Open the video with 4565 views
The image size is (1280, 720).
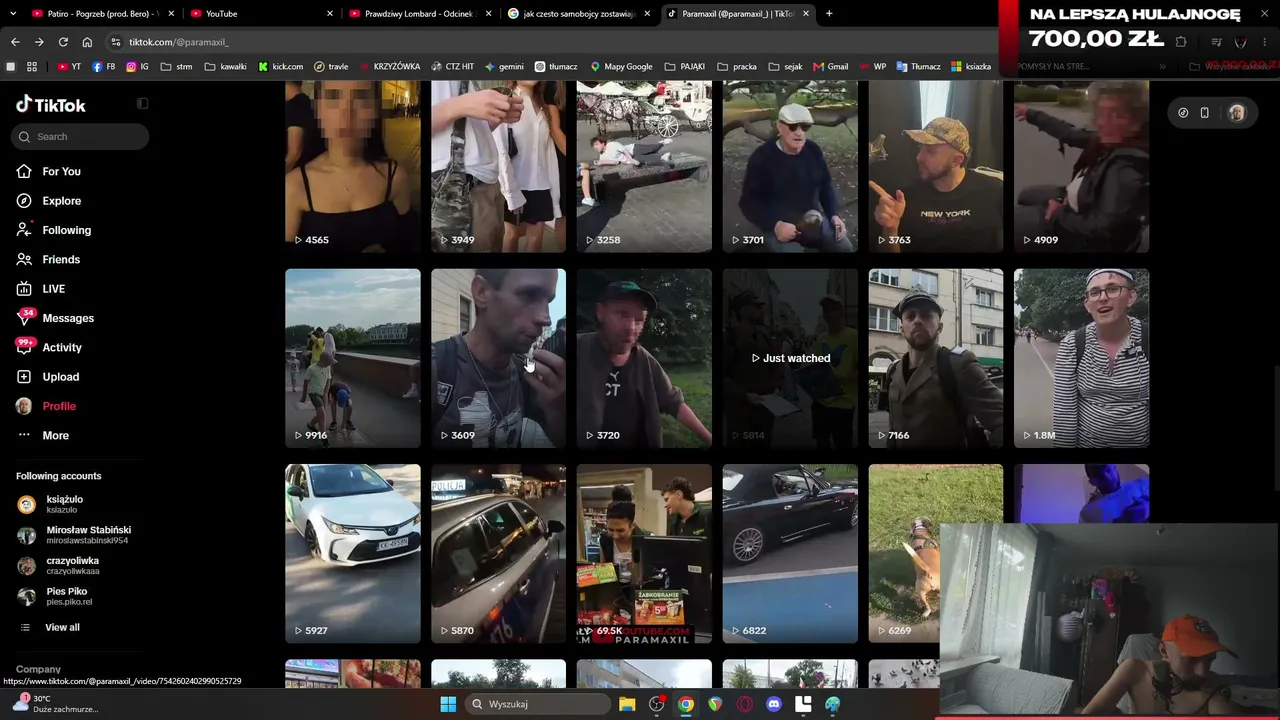coord(353,166)
